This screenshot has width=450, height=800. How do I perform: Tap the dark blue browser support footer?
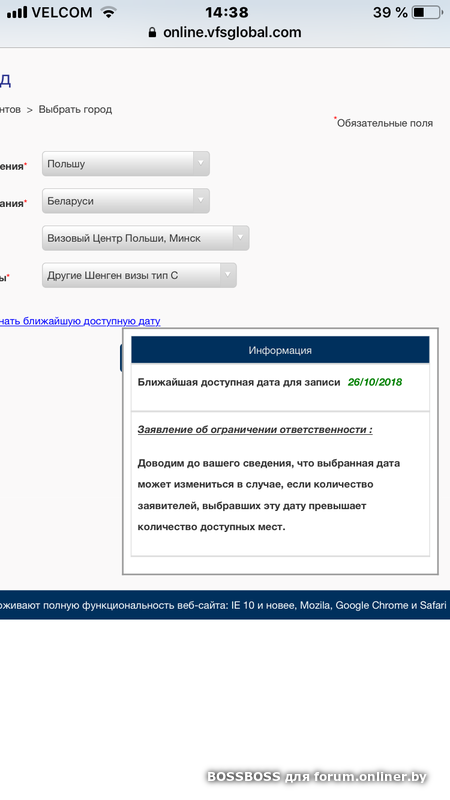[x=225, y=605]
